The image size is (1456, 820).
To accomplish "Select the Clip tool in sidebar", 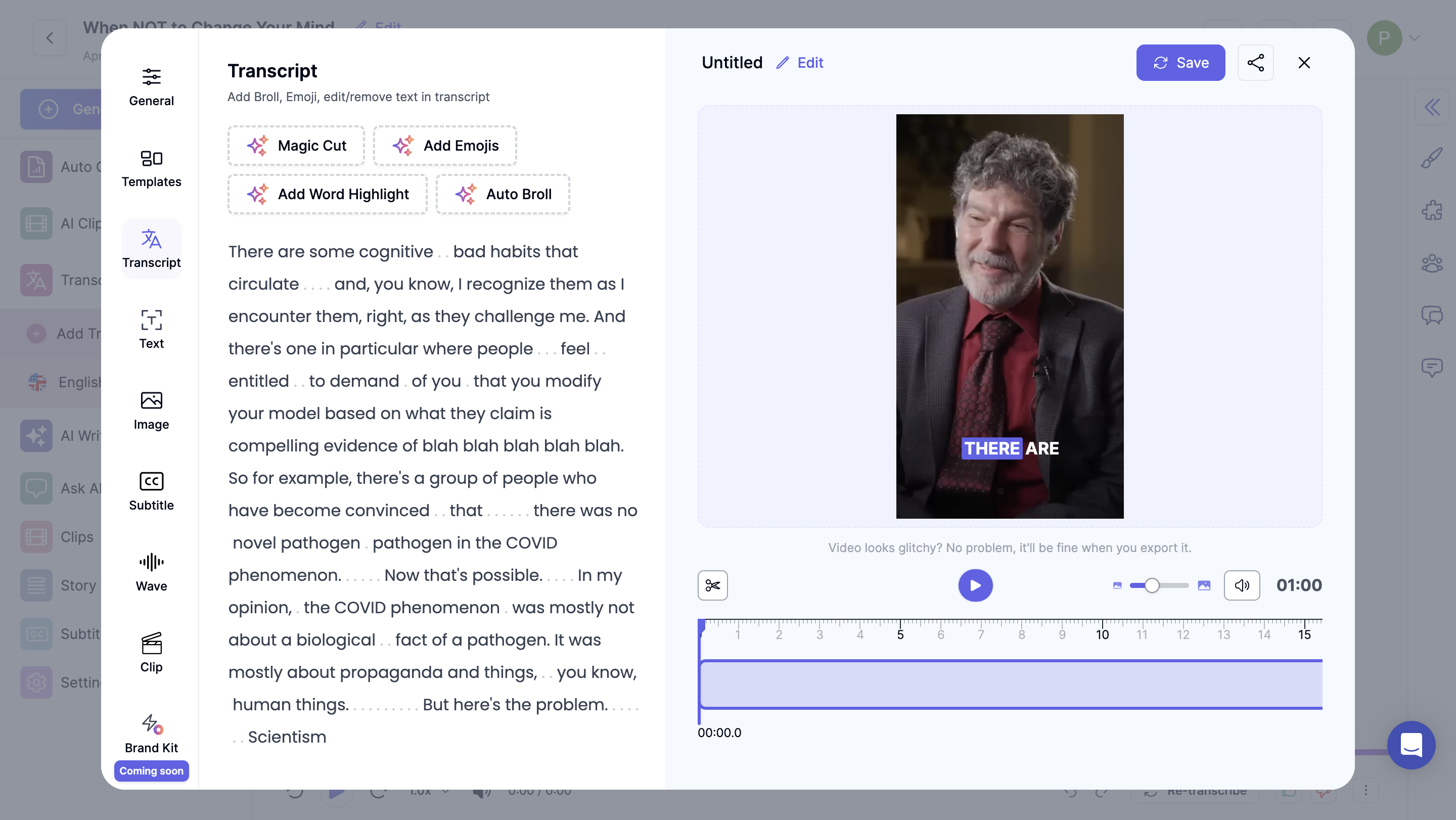I will click(150, 651).
